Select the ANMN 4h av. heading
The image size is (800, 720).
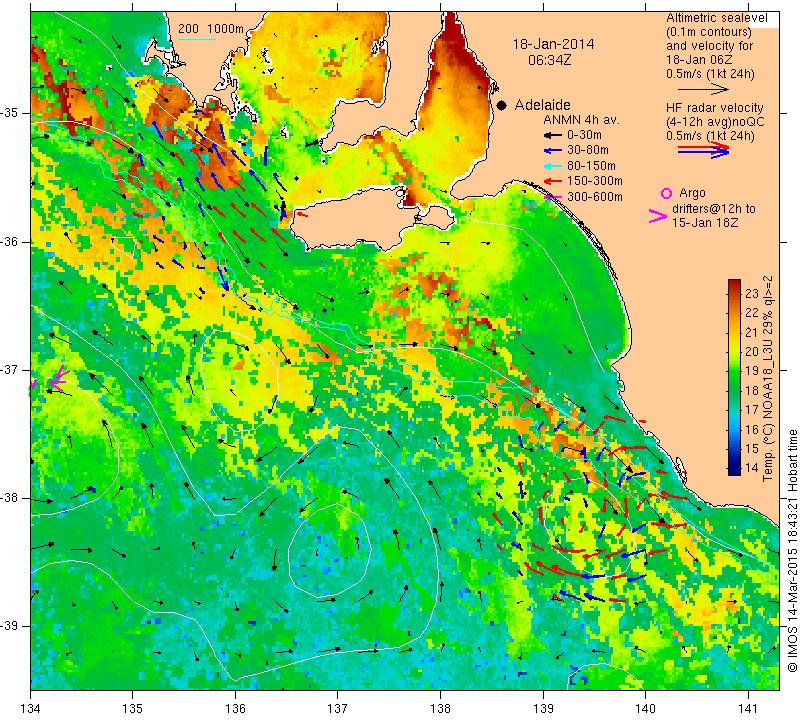(581, 120)
